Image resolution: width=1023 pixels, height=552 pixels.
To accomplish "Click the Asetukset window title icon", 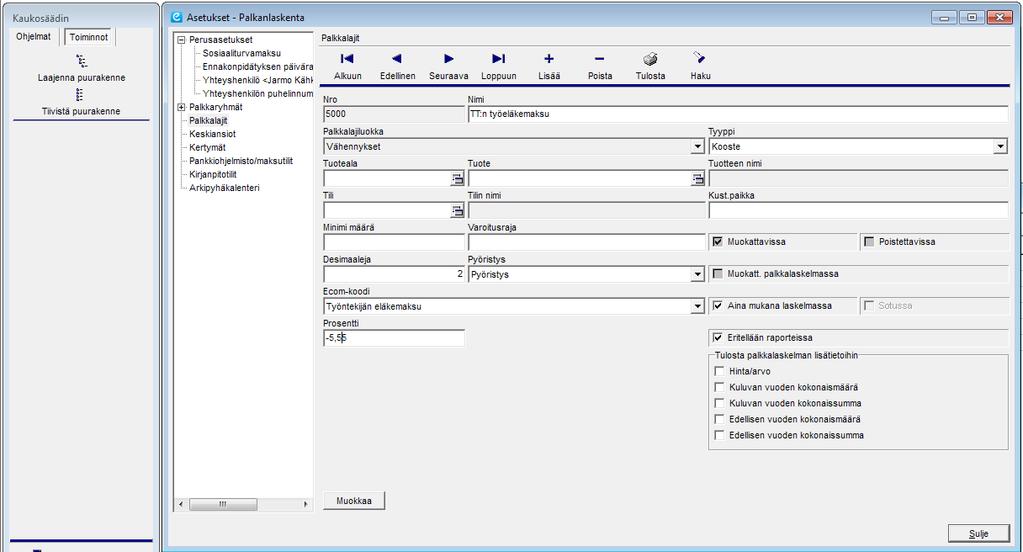I will click(177, 18).
